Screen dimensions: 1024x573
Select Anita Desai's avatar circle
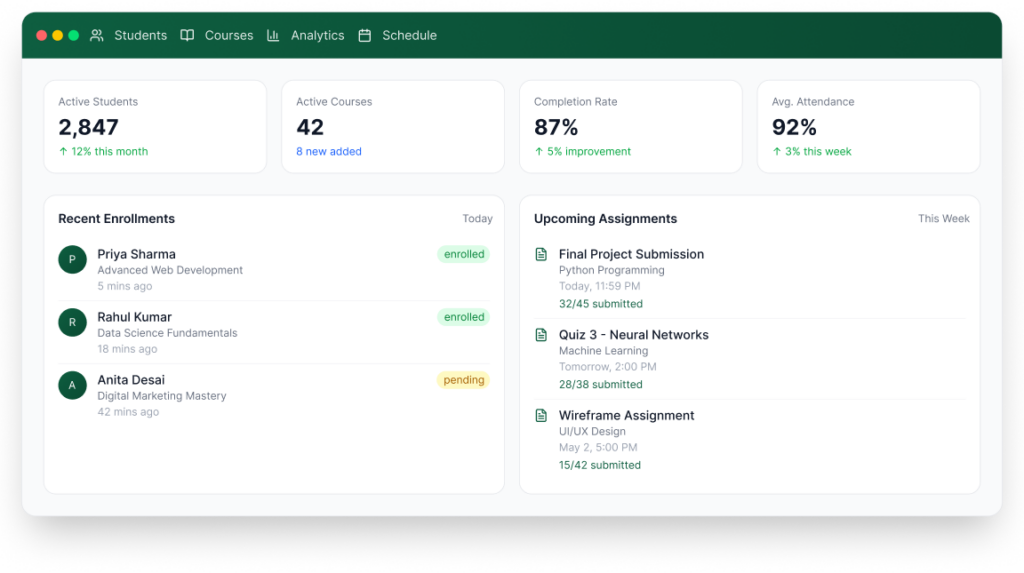click(73, 386)
